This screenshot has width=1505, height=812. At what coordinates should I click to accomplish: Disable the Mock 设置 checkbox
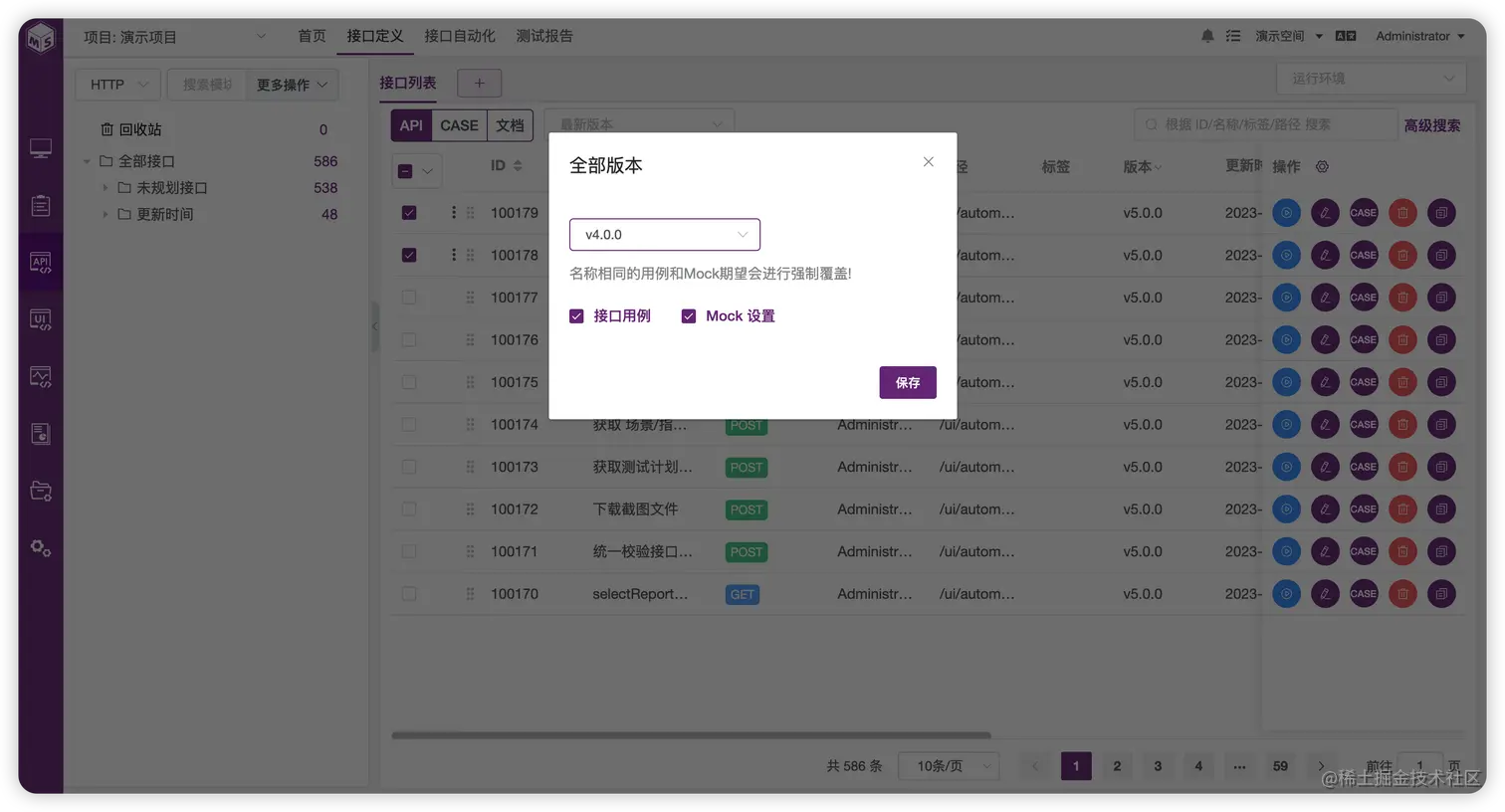point(689,315)
